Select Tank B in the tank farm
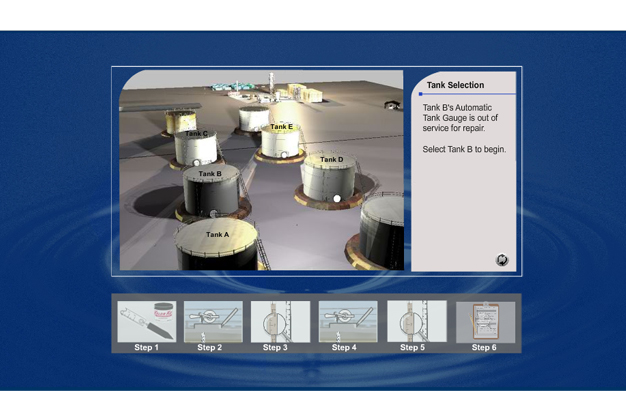The width and height of the screenshot is (626, 414). coord(211,191)
